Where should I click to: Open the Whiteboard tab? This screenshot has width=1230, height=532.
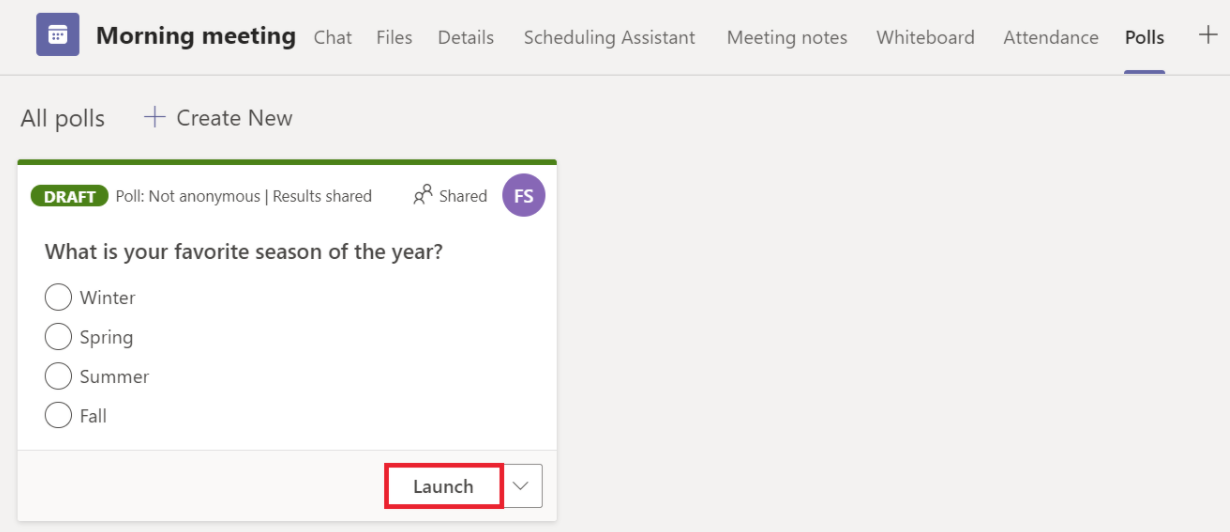coord(925,38)
